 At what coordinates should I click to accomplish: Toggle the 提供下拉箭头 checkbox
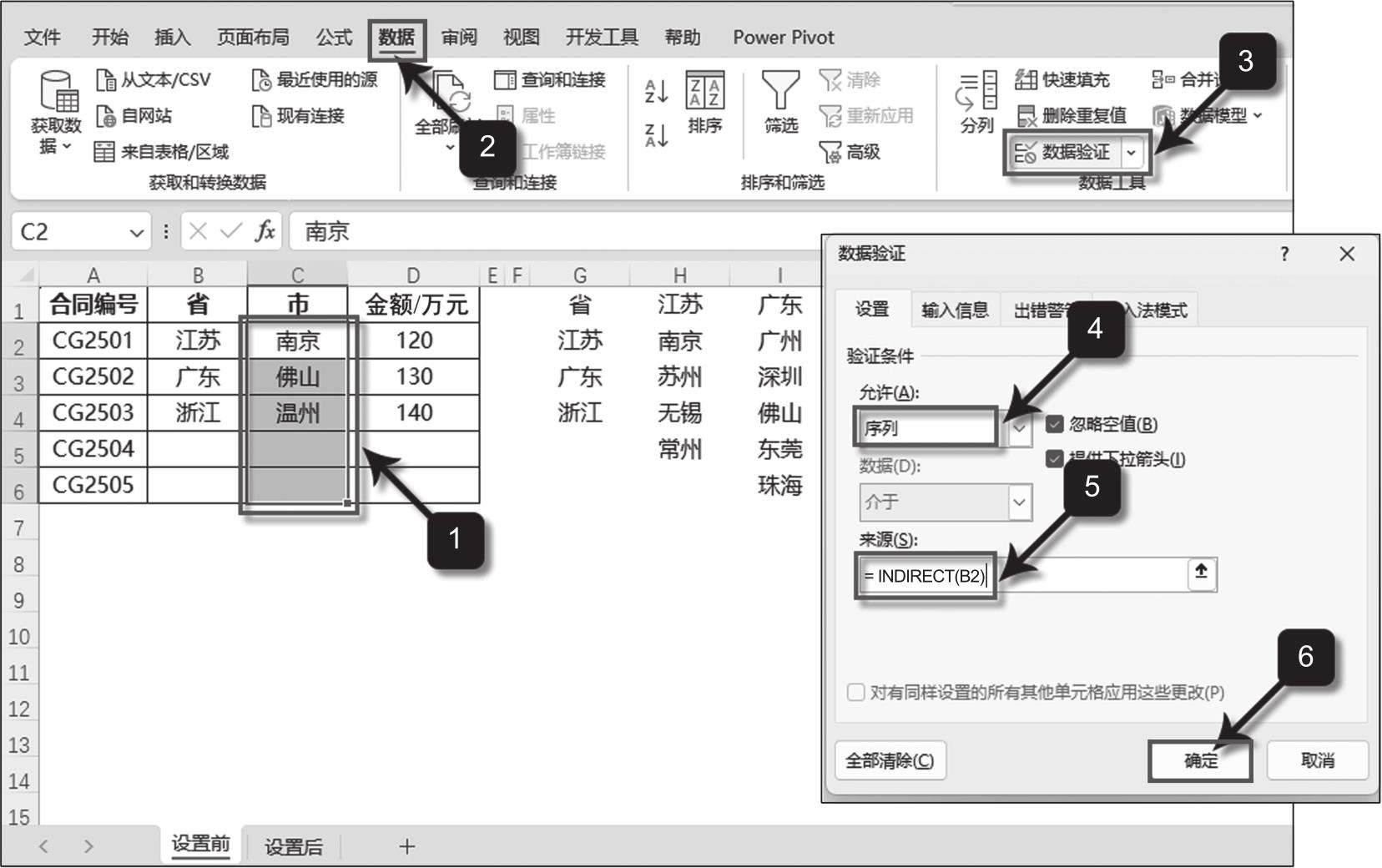point(1055,458)
